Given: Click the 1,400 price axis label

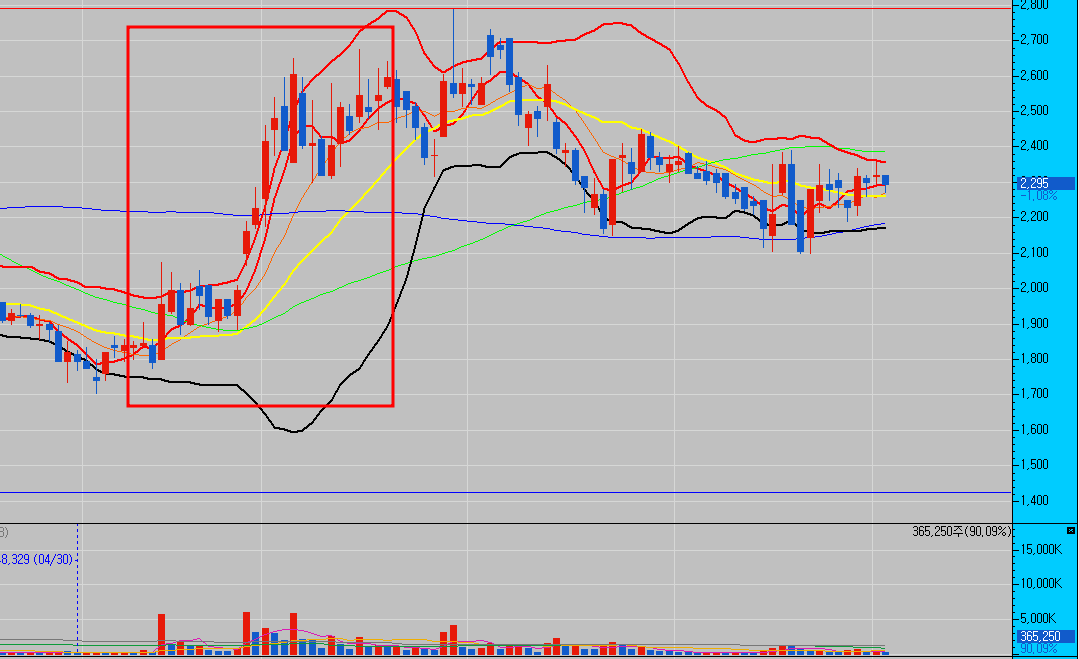Looking at the screenshot, I should [1034, 500].
